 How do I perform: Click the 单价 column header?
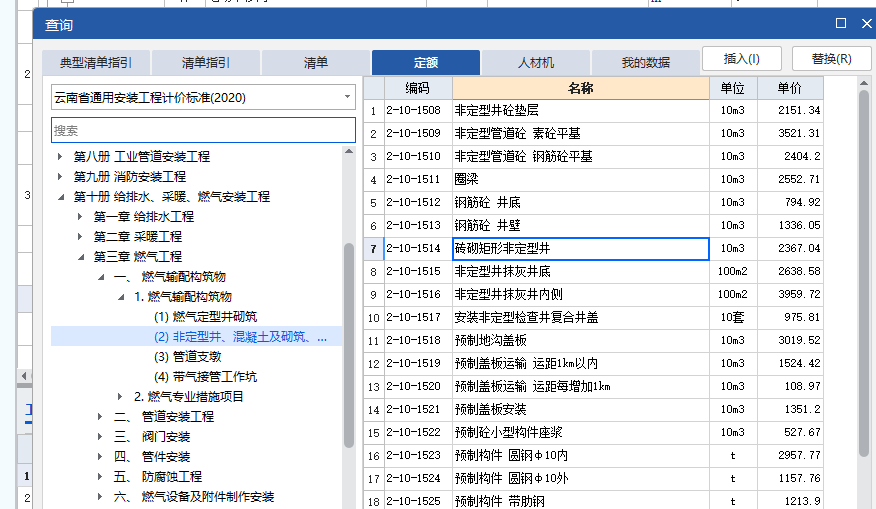(x=789, y=88)
